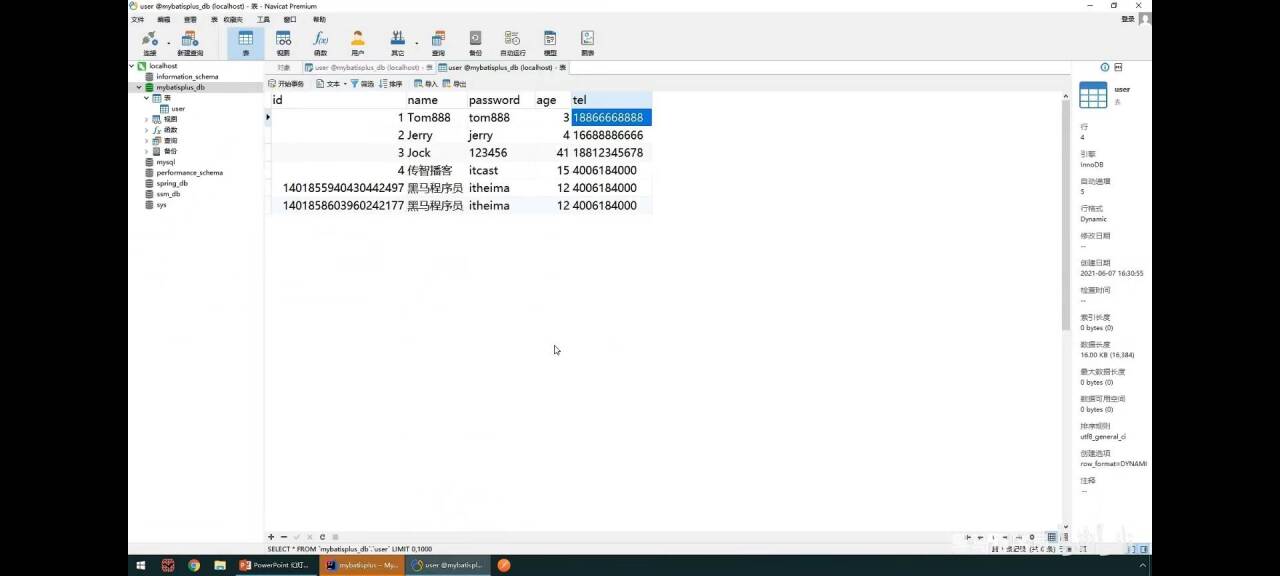Collapse the mybatisplus_db database node
Viewport: 1280px width, 576px height.
[x=139, y=87]
